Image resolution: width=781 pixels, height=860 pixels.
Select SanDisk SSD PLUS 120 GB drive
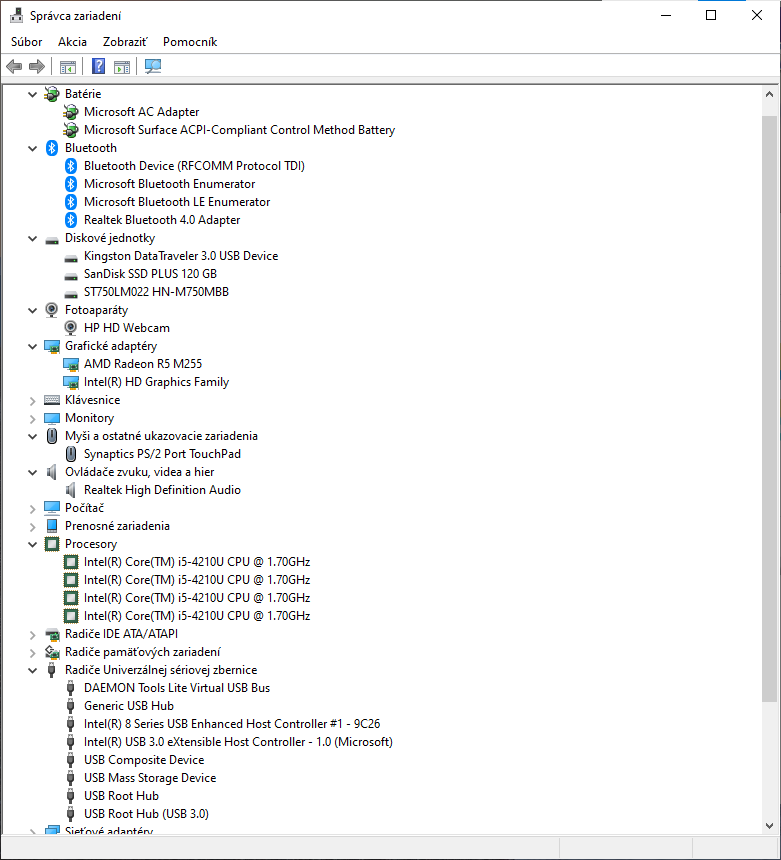coord(150,274)
